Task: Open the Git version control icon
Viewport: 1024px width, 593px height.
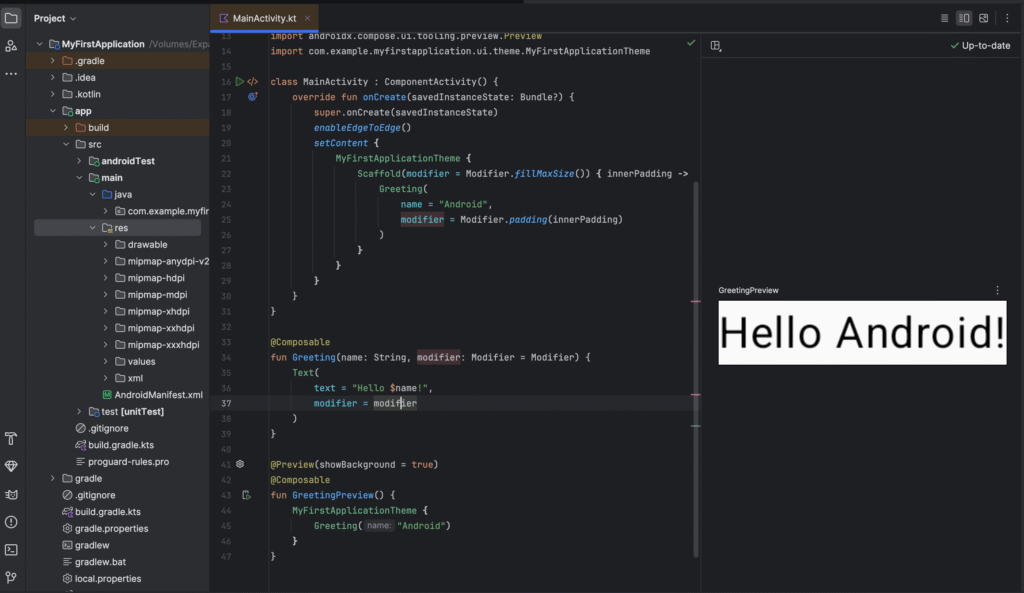Action: pos(11,577)
